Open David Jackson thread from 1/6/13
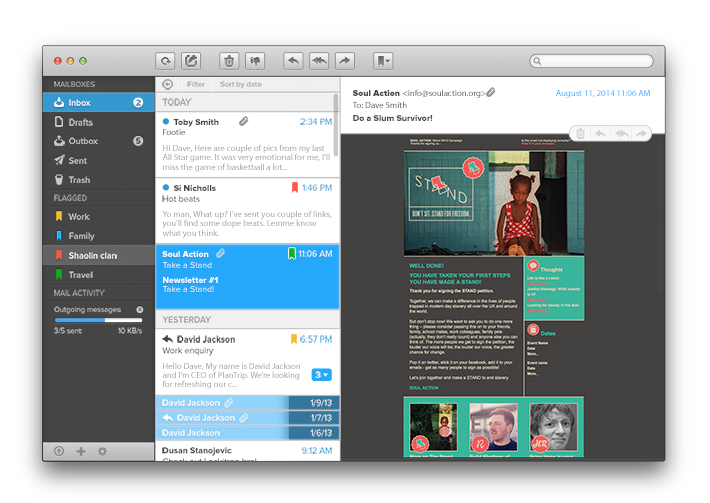Viewport: 710px width, 503px height. coord(247,432)
